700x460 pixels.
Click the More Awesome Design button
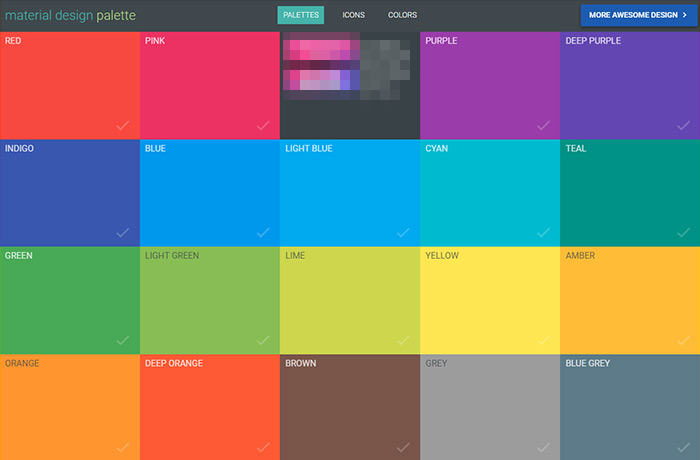point(638,15)
